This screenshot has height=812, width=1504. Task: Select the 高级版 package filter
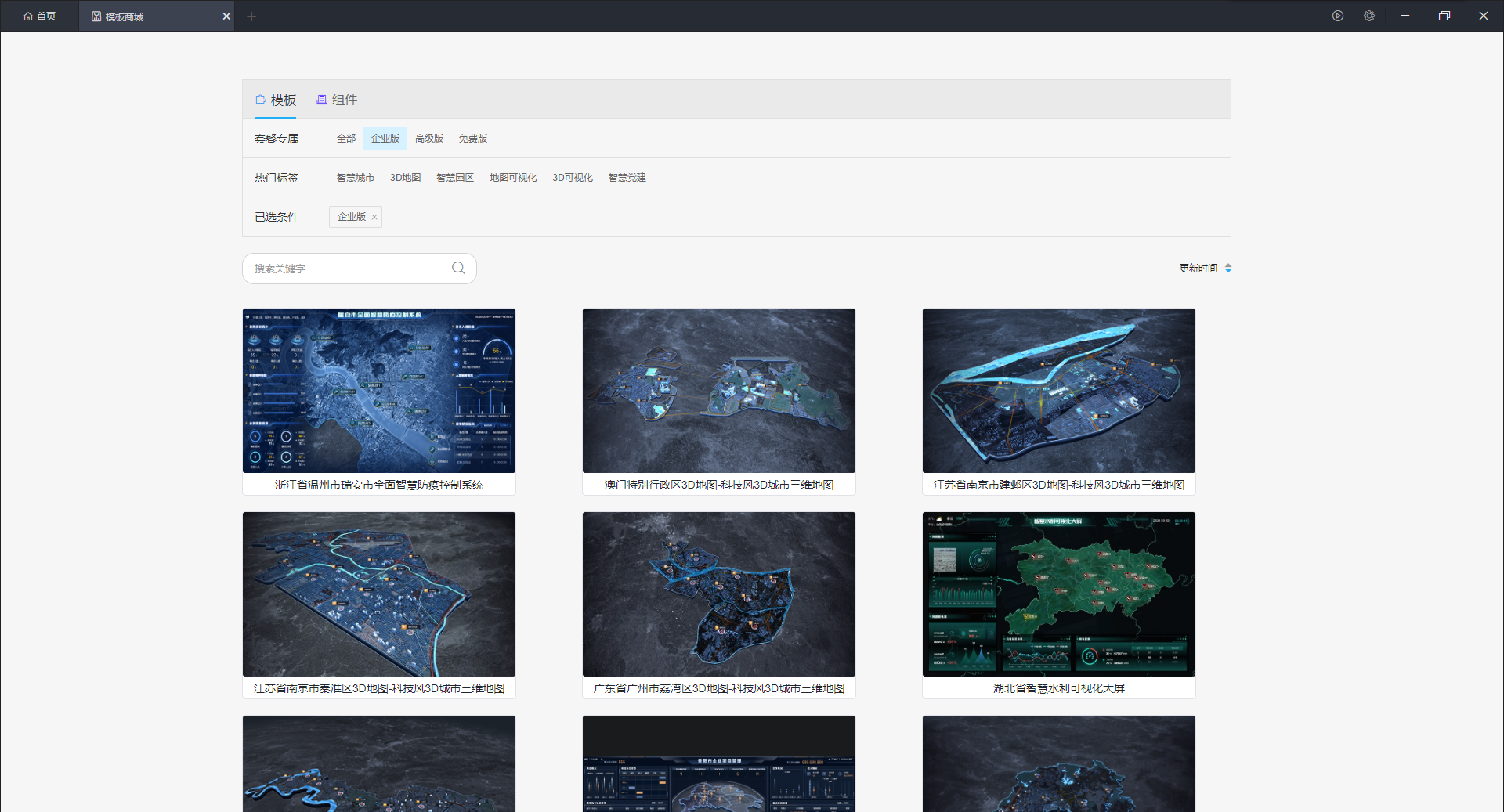[x=429, y=139]
